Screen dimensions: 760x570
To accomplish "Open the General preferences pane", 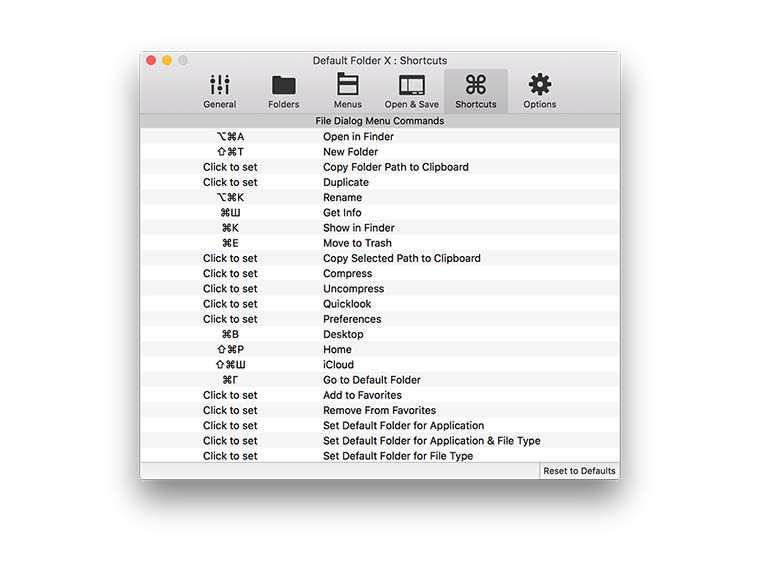I will point(220,91).
